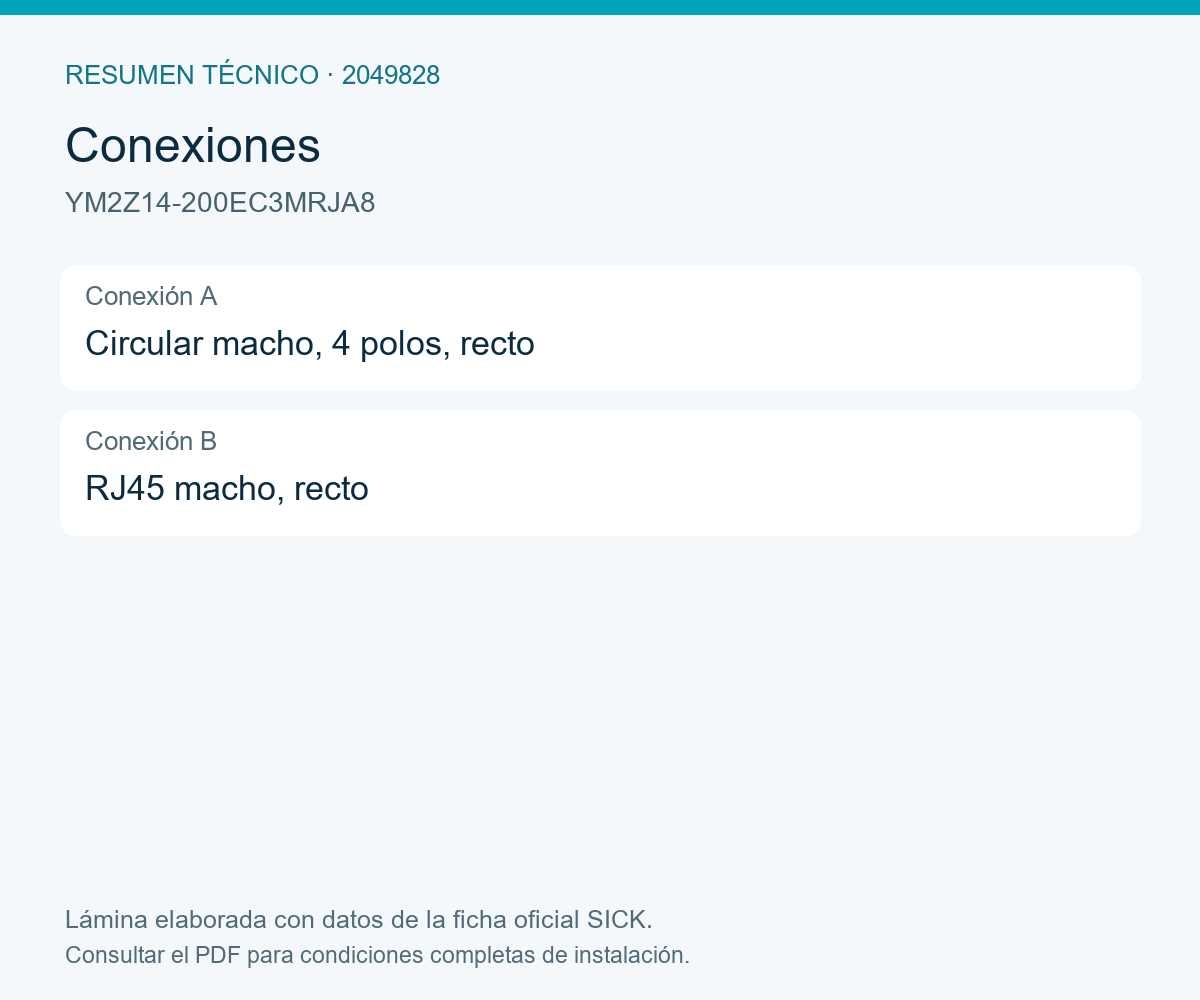Select the product code YM2Z14-200EC3MRJA8

(x=220, y=203)
